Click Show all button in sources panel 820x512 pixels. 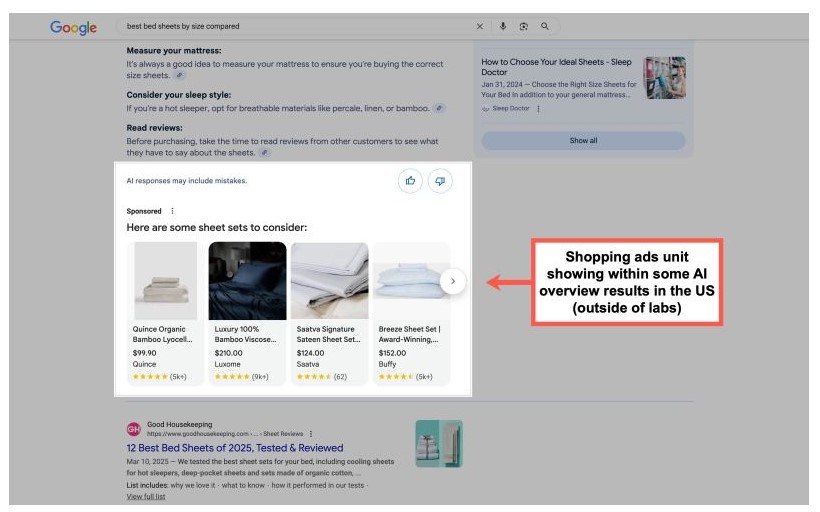pyautogui.click(x=583, y=141)
